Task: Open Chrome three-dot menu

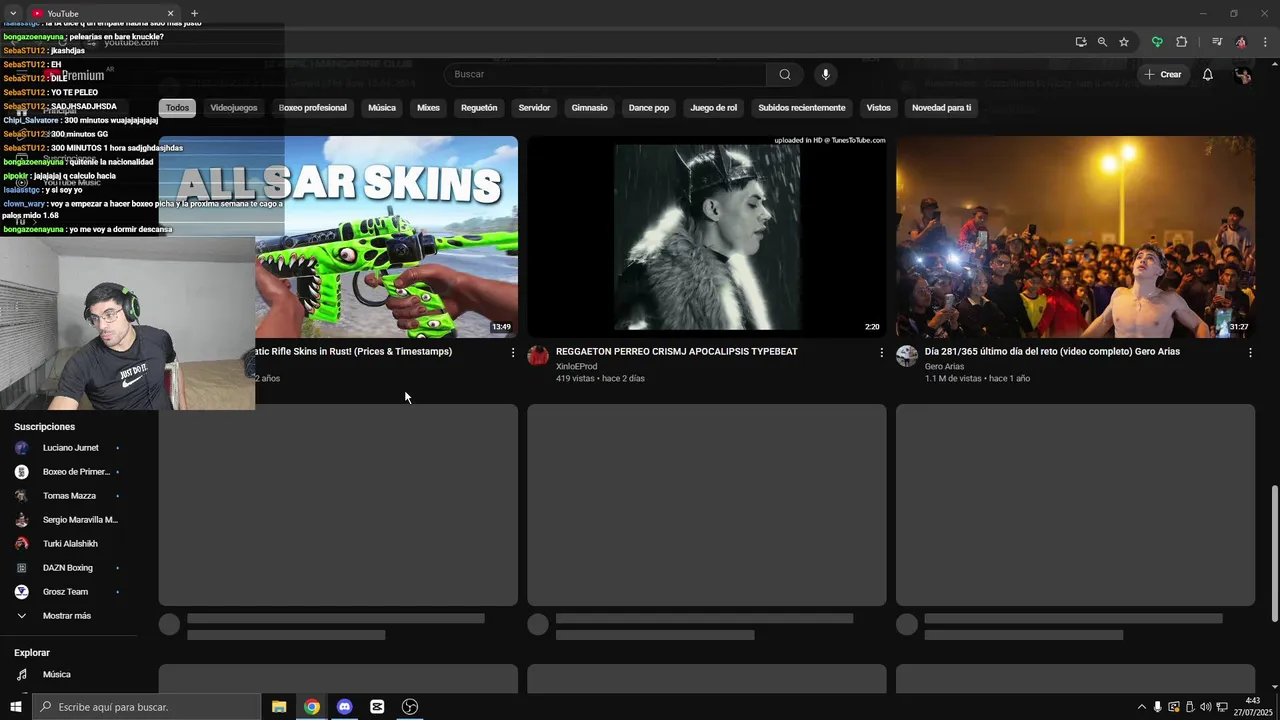Action: coord(1265,42)
